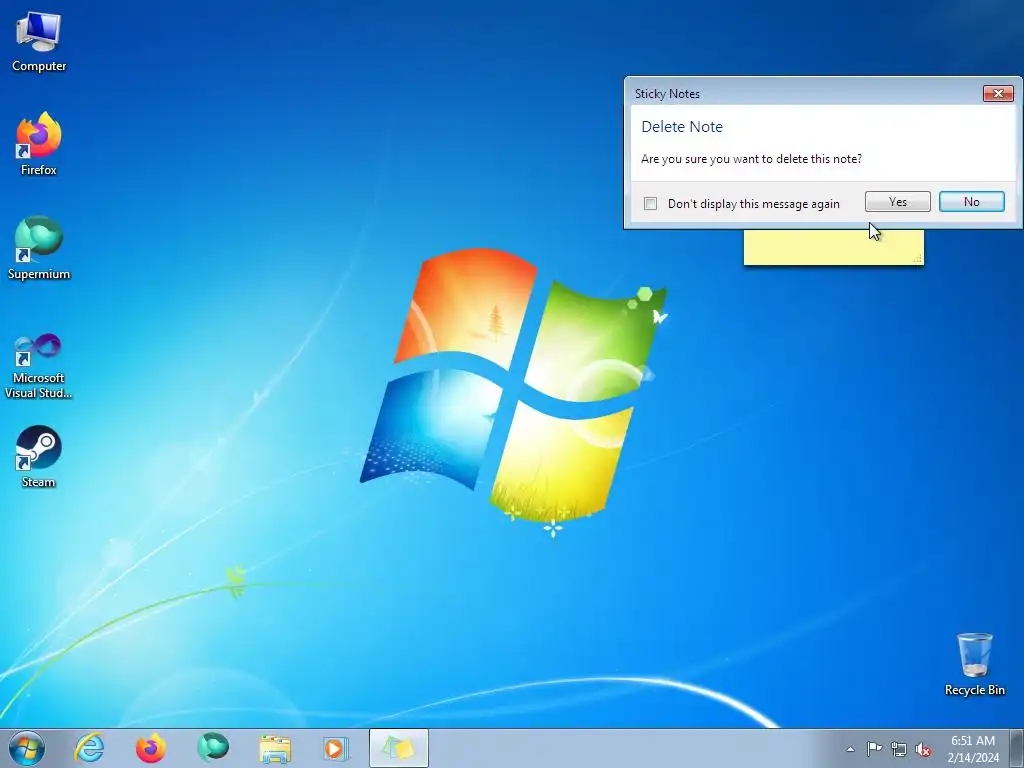The height and width of the screenshot is (768, 1024).
Task: Select the Recycle Bin icon
Action: point(974,664)
